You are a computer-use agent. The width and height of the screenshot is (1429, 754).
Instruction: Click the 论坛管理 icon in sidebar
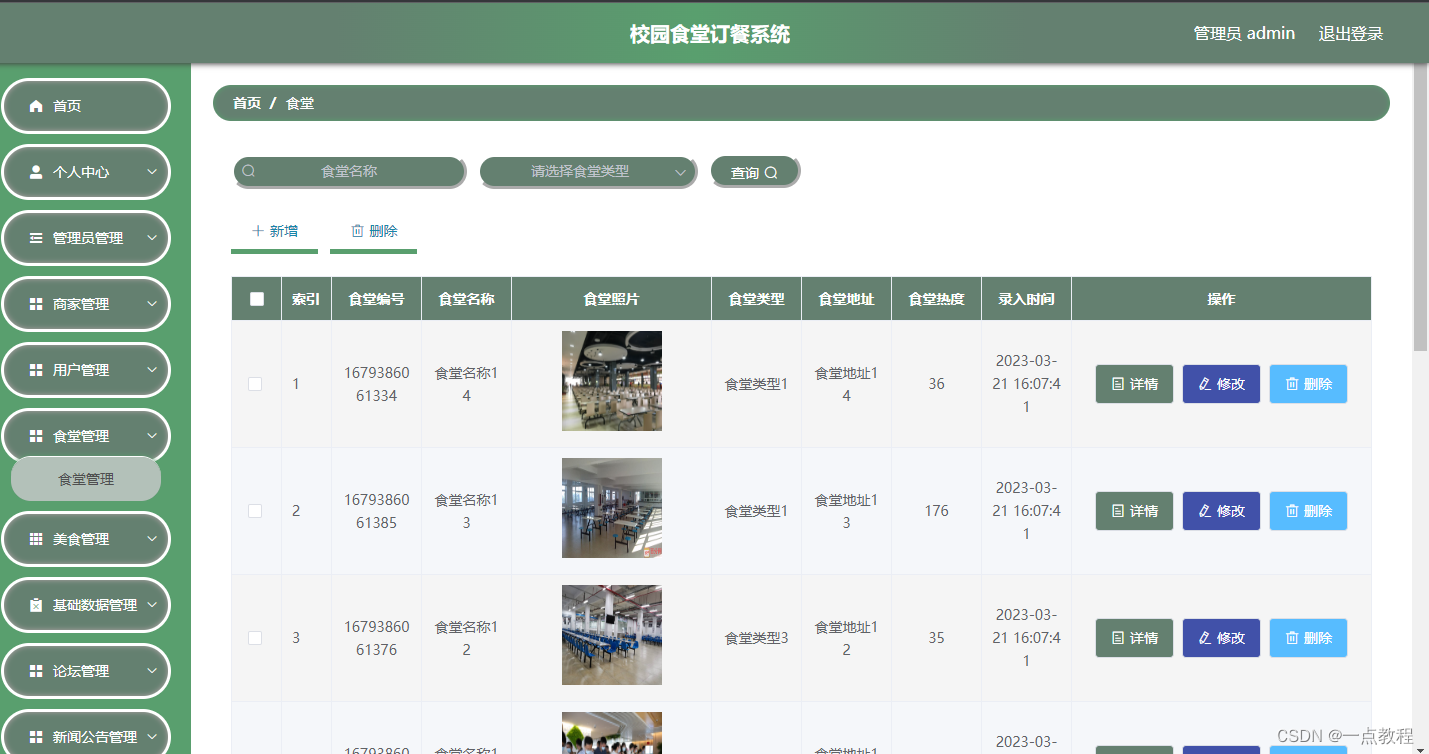tap(37, 671)
